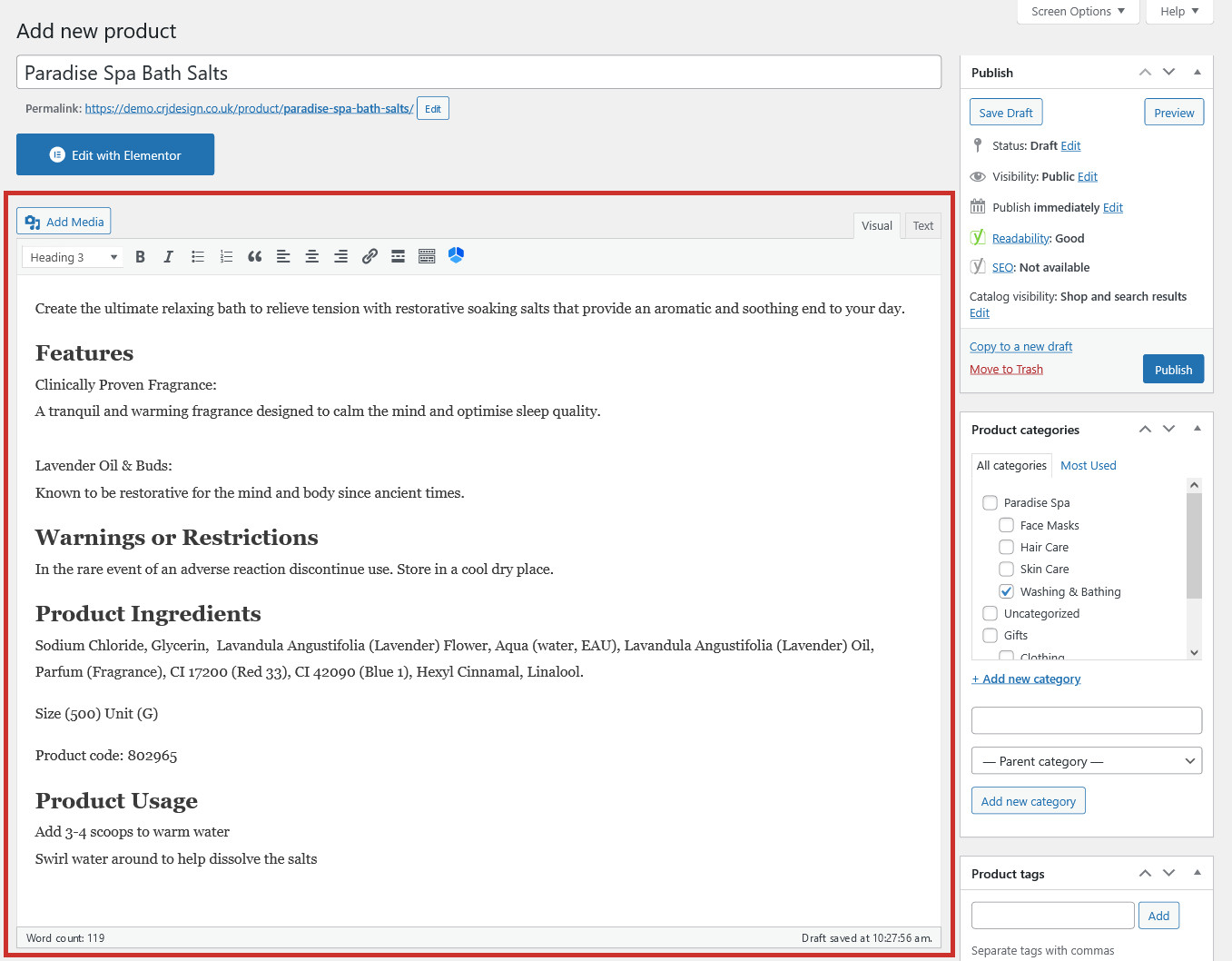Insert or edit a link
The width and height of the screenshot is (1232, 961).
pyautogui.click(x=370, y=257)
